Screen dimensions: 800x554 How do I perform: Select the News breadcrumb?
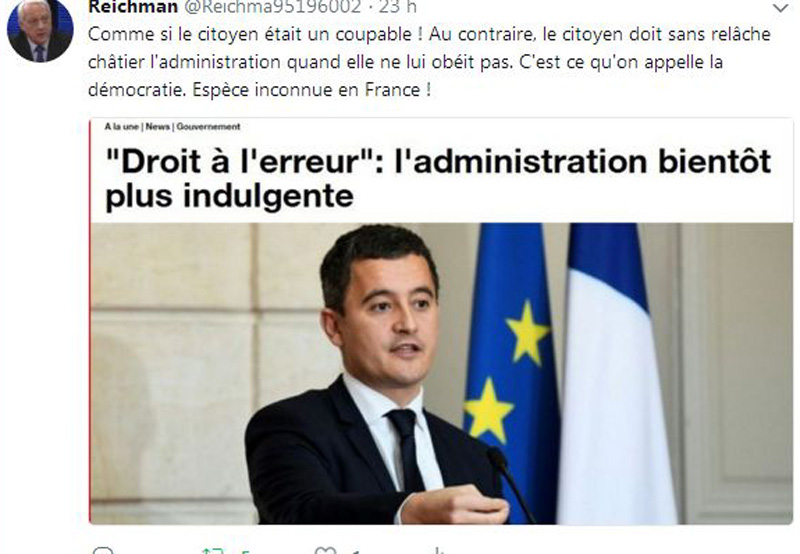(x=158, y=127)
